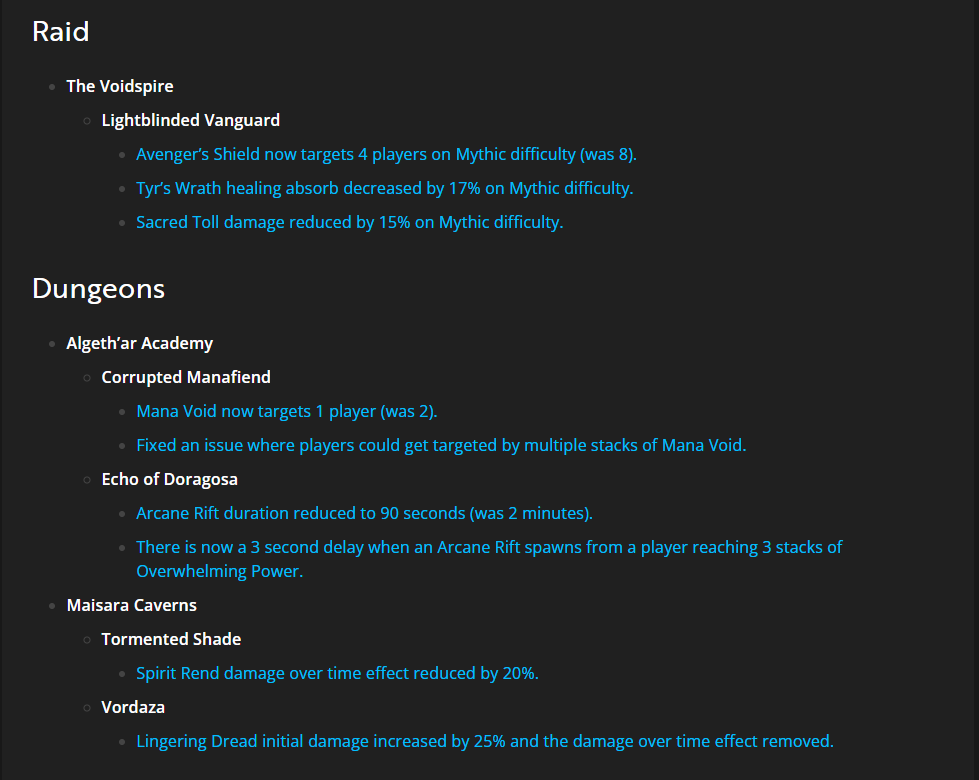Select the Maisara Caverns list item
The image size is (979, 780).
(x=131, y=605)
